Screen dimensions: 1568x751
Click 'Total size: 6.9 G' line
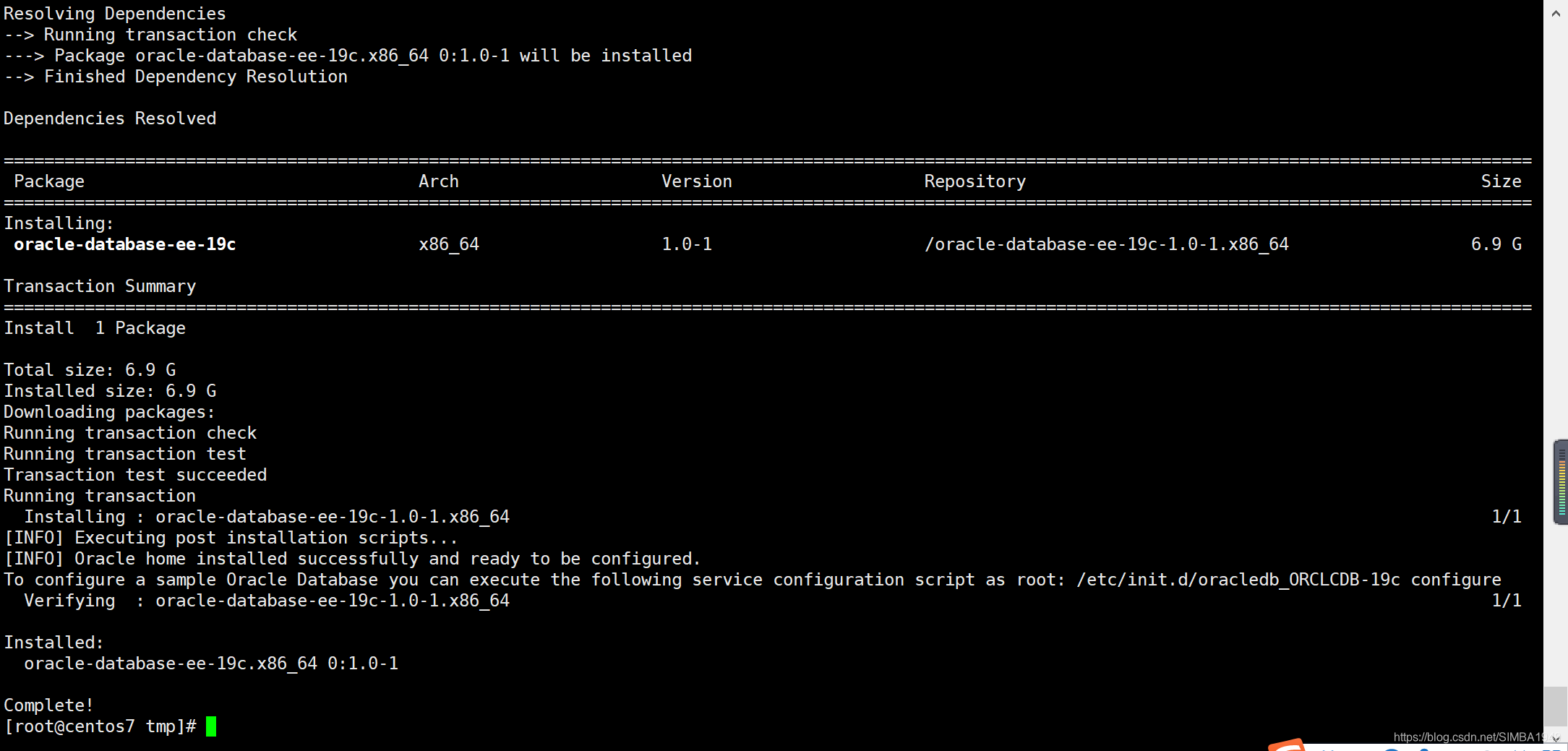(90, 370)
